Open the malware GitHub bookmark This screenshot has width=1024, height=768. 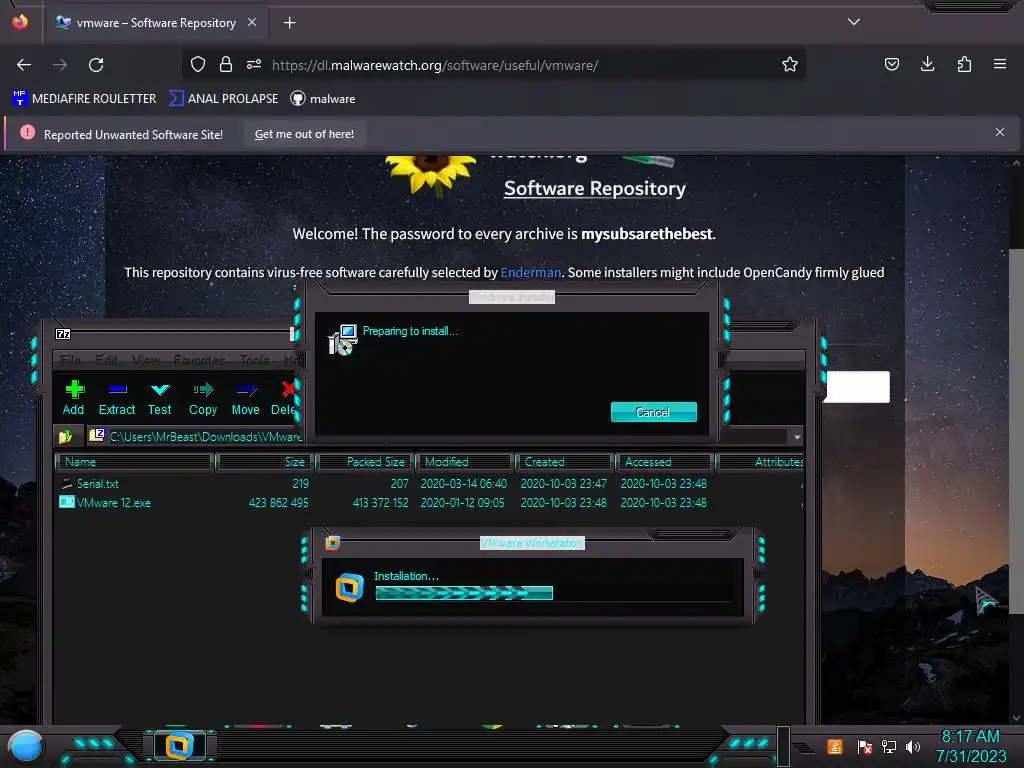point(323,99)
